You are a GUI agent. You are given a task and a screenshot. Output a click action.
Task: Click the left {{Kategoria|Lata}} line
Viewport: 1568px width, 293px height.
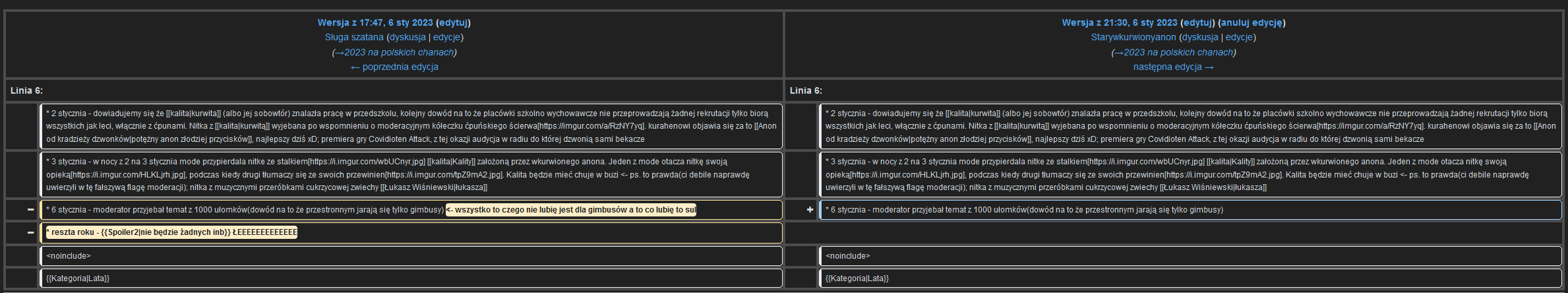411,278
